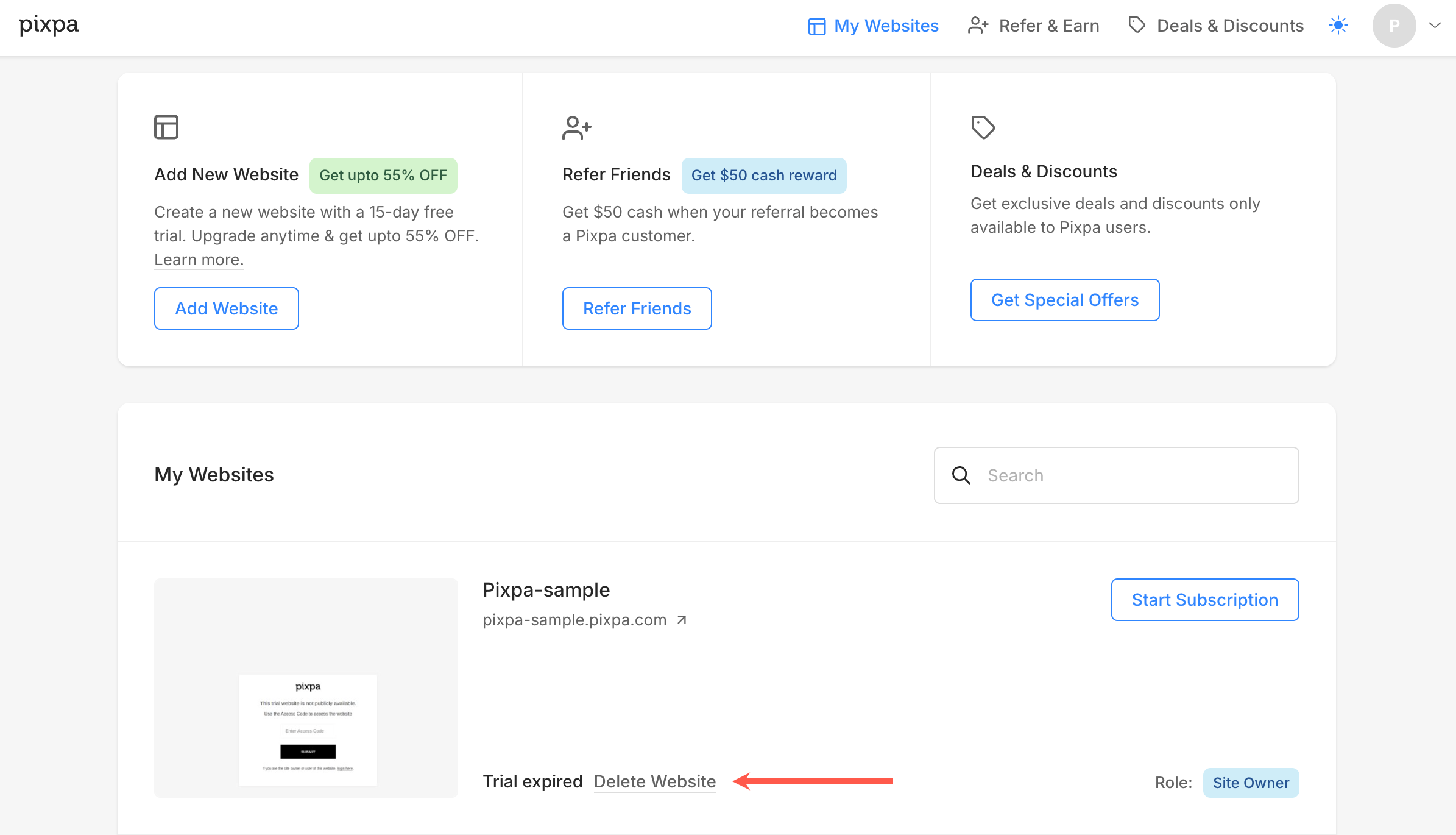This screenshot has height=835, width=1456.
Task: Toggle light/dark theme sun icon
Action: tap(1338, 26)
